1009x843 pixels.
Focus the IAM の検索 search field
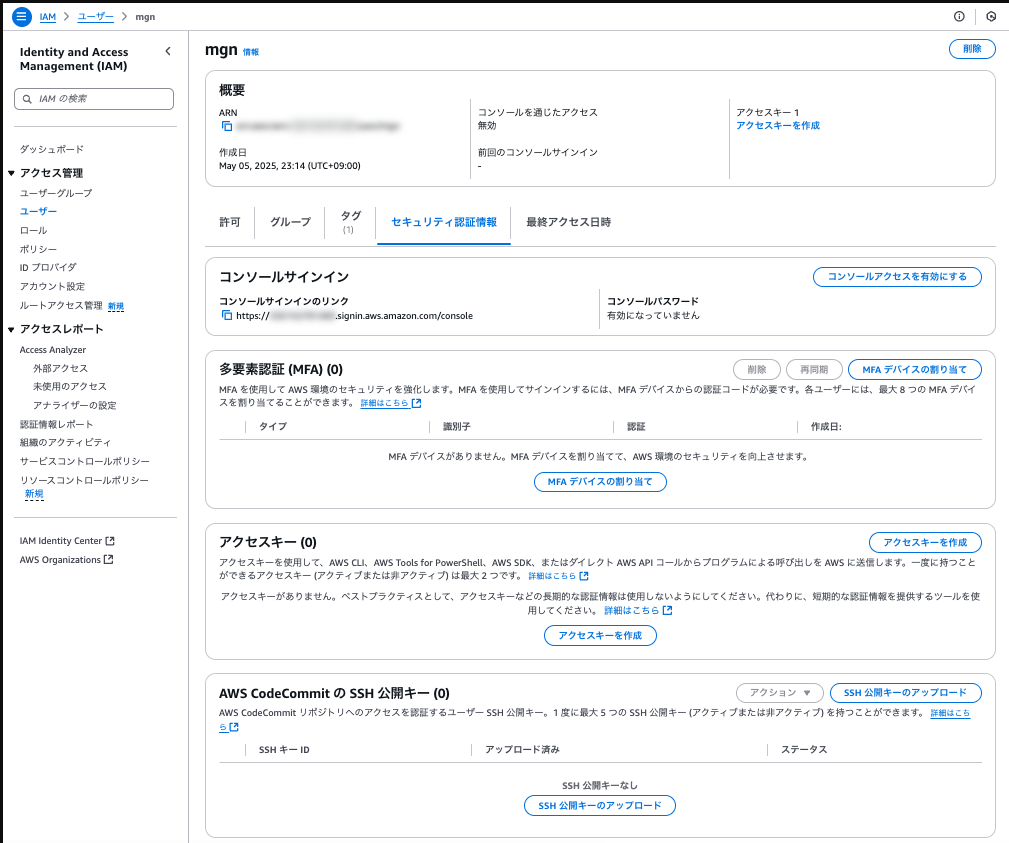(94, 99)
